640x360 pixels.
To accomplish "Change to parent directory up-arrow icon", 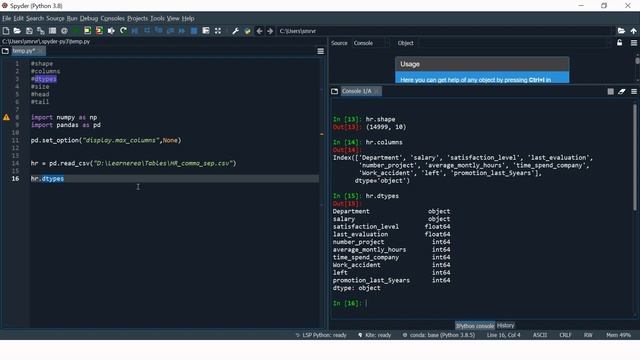I will (633, 31).
